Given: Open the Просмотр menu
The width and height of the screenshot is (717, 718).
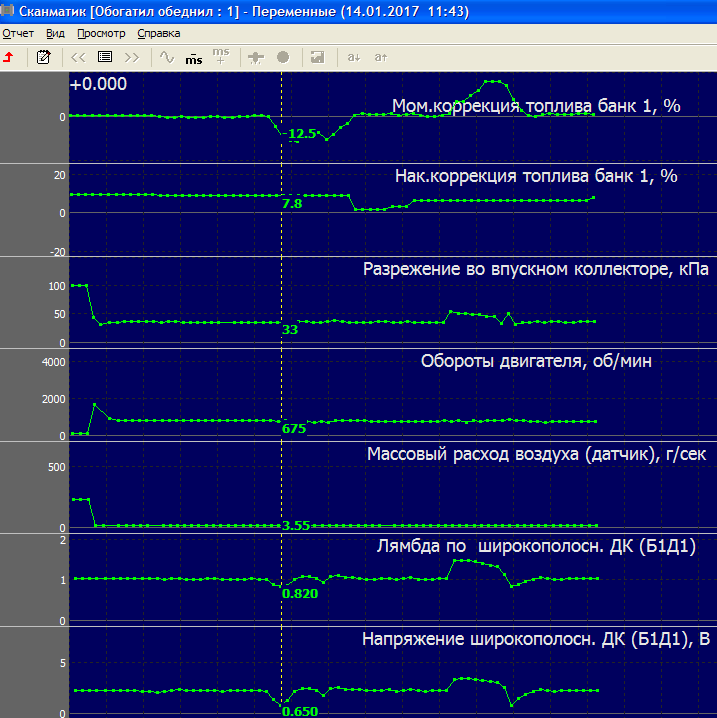Looking at the screenshot, I should coord(101,33).
